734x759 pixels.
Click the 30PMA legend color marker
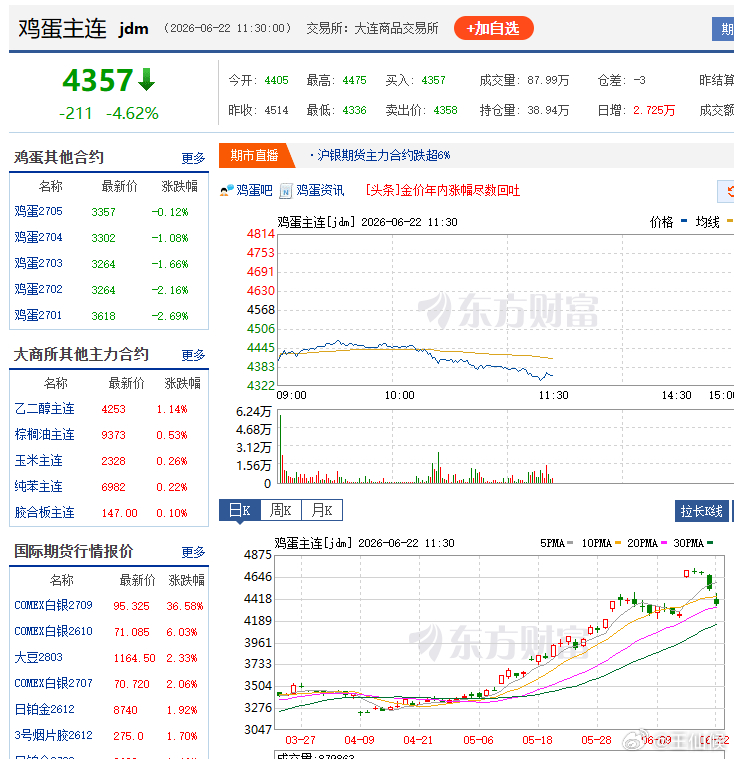(710, 543)
